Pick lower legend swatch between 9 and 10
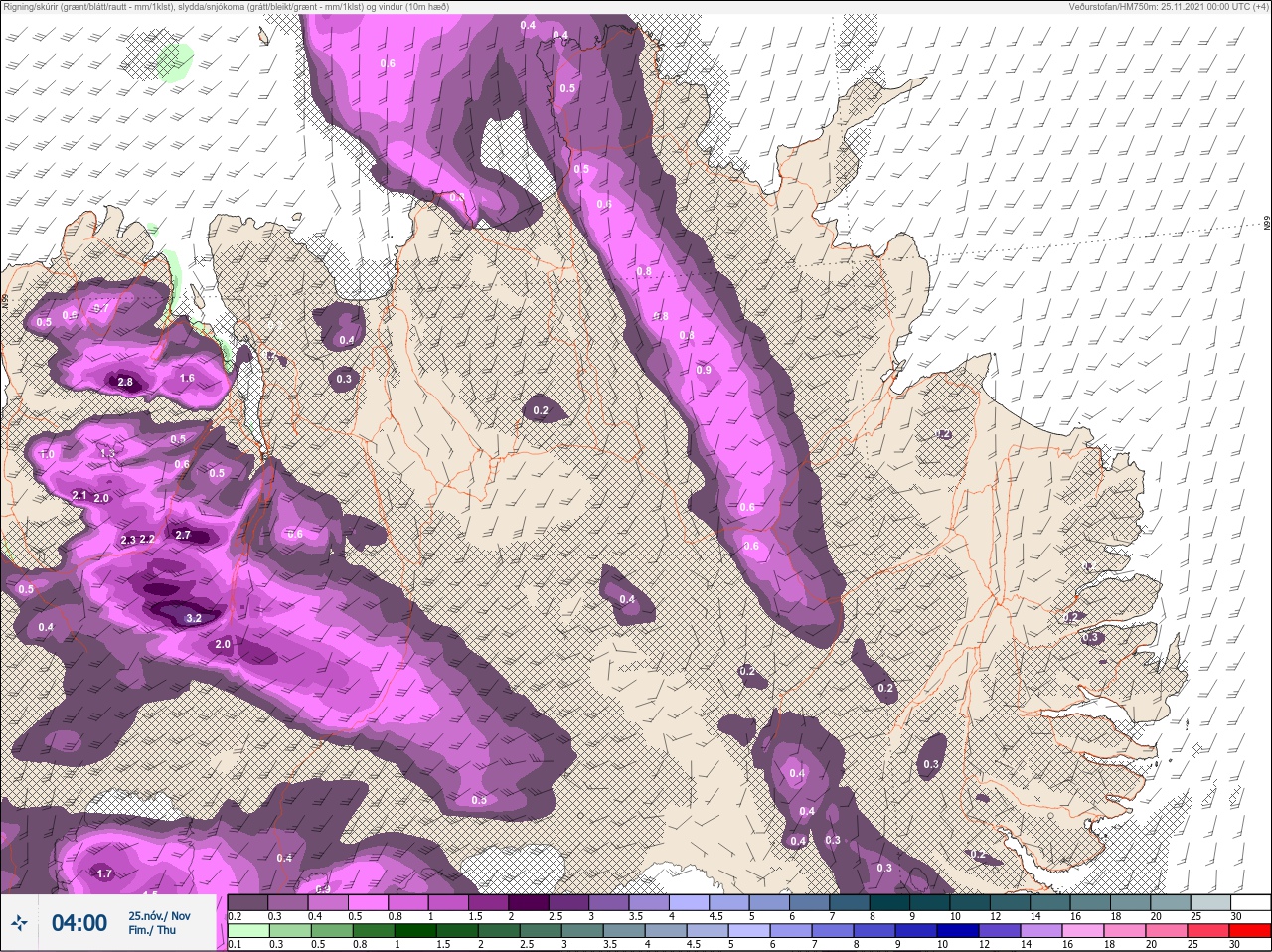 coord(915,930)
